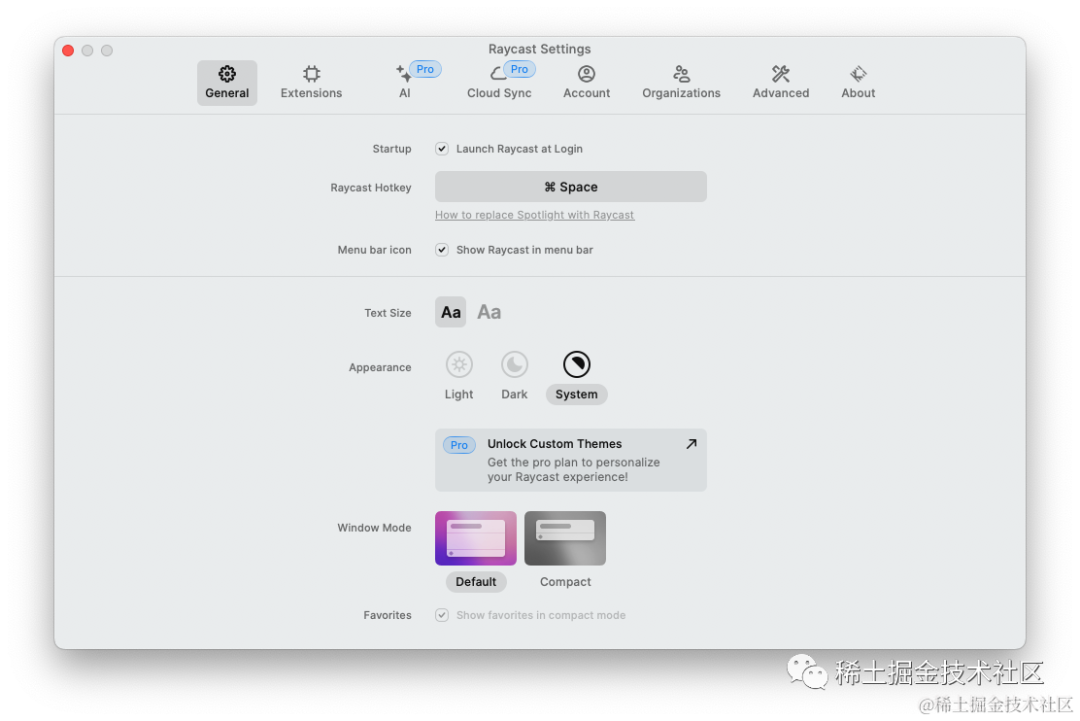The width and height of the screenshot is (1080, 721).
Task: Open the Cloud Sync tab
Action: click(499, 82)
